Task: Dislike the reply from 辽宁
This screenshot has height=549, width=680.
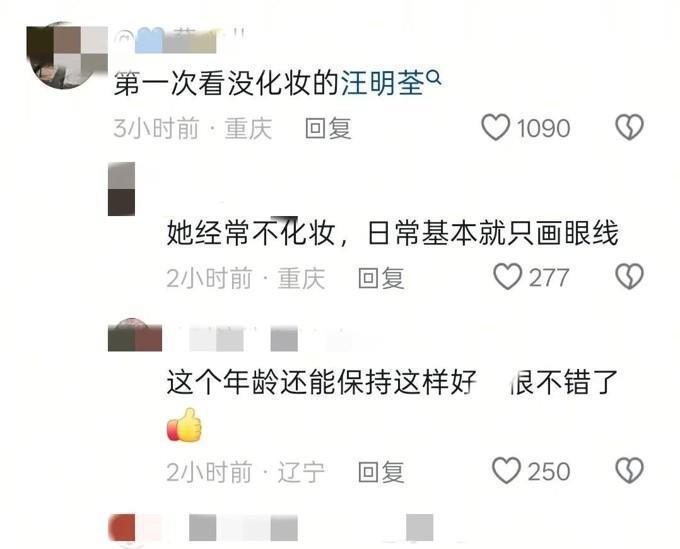Action: (630, 471)
